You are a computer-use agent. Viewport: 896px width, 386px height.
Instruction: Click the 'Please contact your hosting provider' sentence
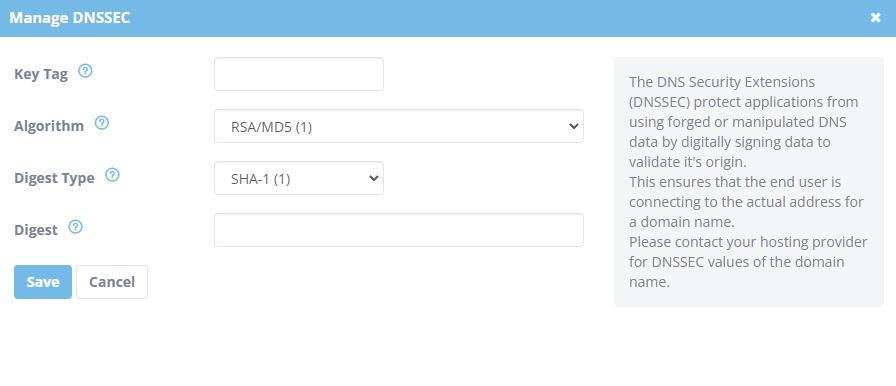click(x=748, y=262)
